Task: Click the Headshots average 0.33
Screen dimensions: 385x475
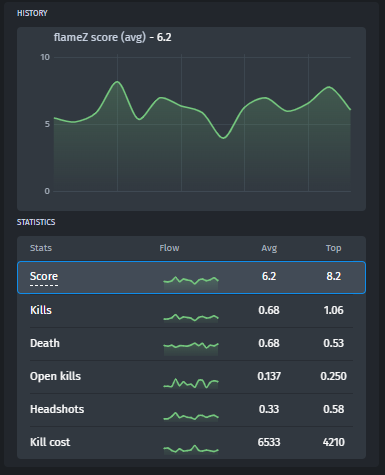Action: tap(269, 409)
